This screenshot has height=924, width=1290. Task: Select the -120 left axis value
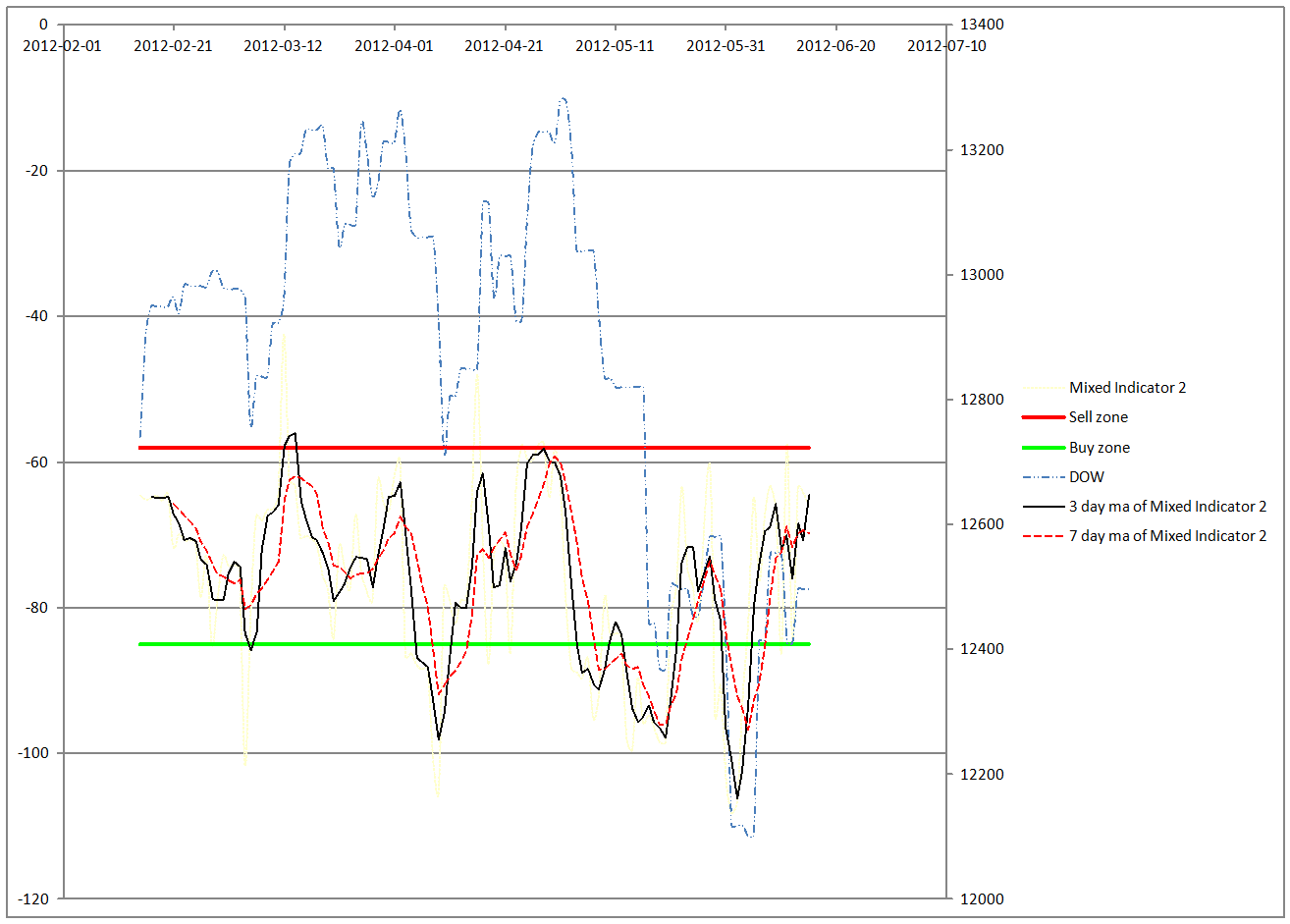coord(32,899)
